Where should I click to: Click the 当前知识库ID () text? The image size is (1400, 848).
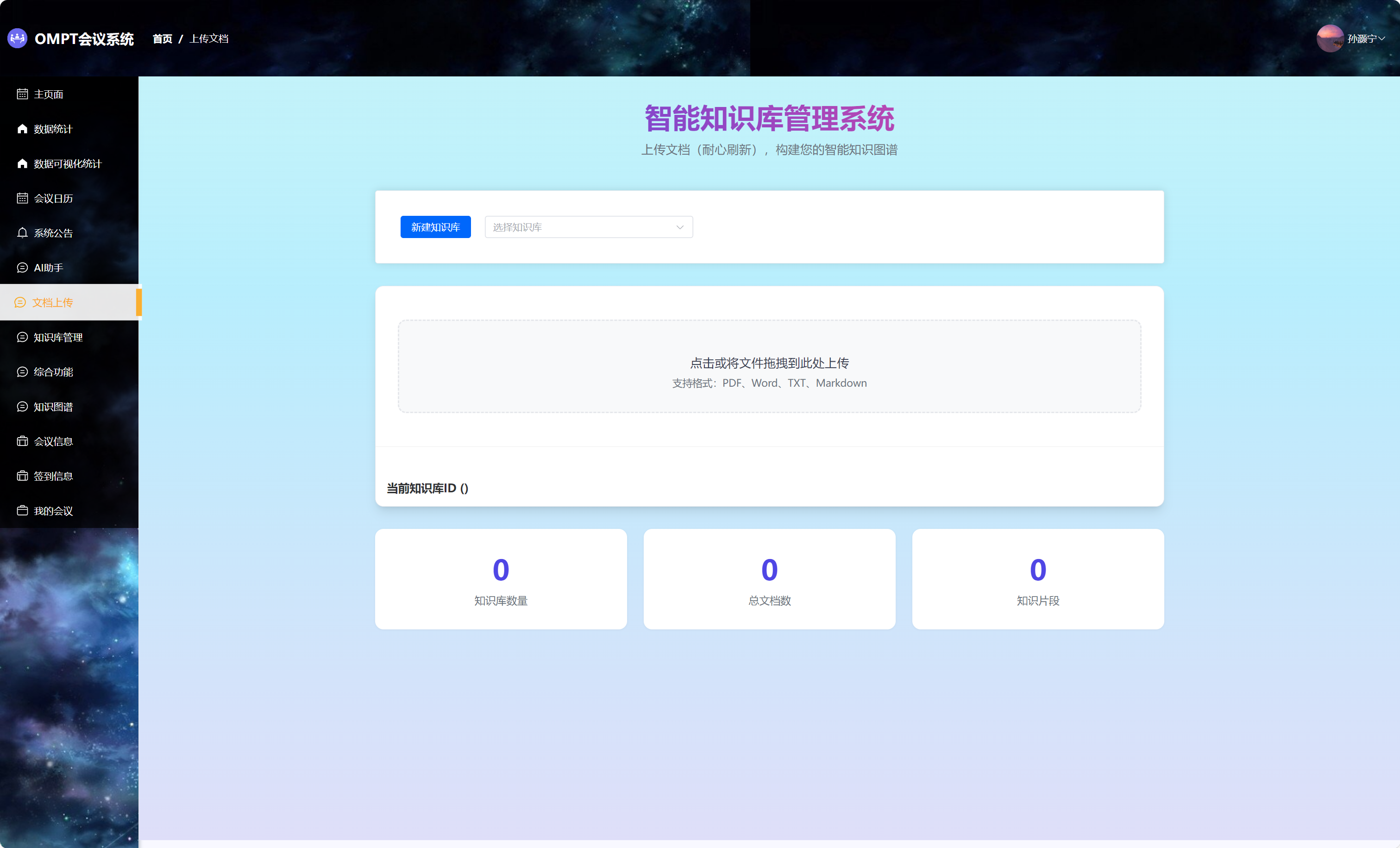[x=427, y=488]
